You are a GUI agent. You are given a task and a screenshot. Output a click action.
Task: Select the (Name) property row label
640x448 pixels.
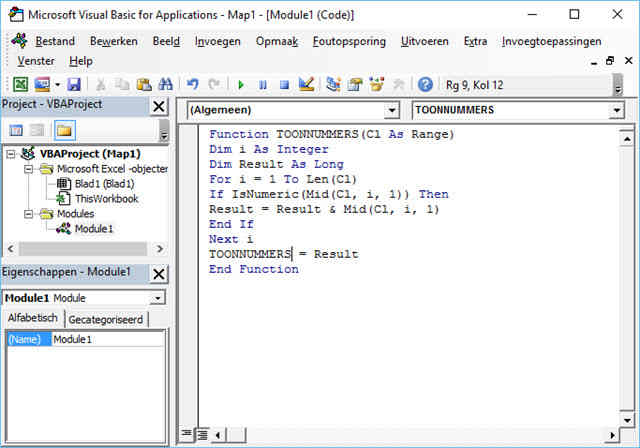coord(29,339)
